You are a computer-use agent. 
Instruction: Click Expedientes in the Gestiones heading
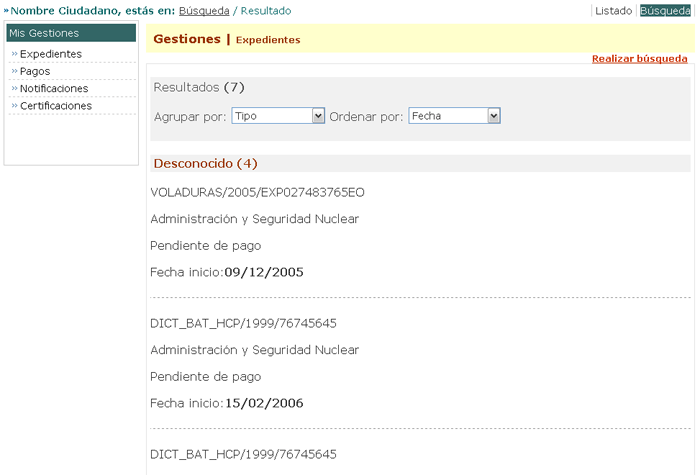[268, 40]
